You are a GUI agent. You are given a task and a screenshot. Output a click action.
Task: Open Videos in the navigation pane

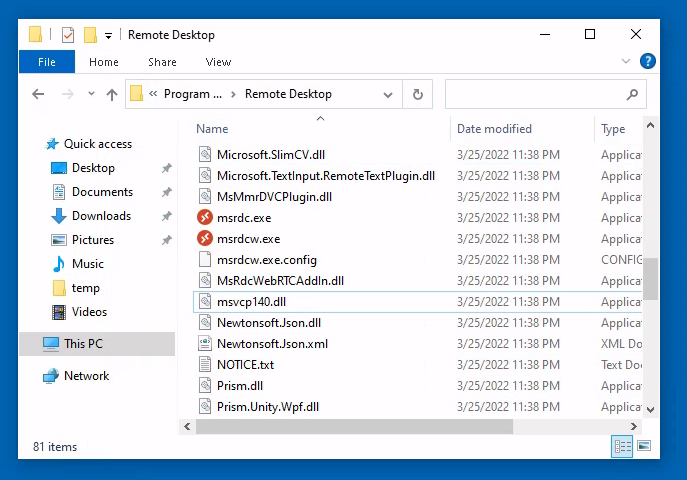tap(89, 312)
